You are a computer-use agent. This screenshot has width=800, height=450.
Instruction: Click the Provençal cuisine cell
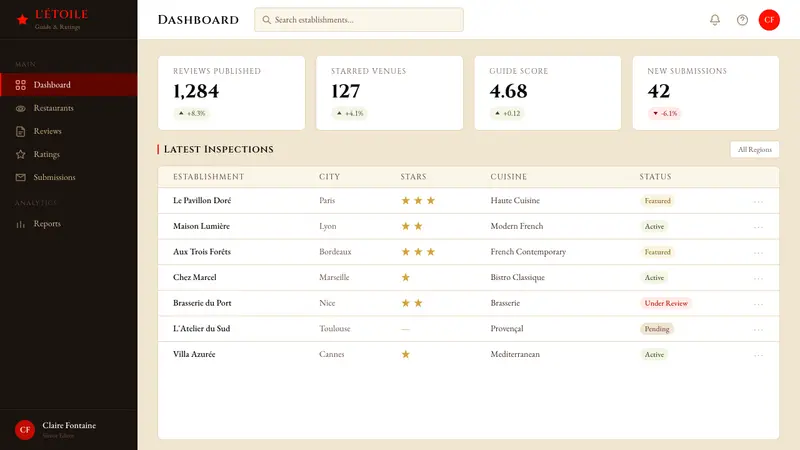507,329
